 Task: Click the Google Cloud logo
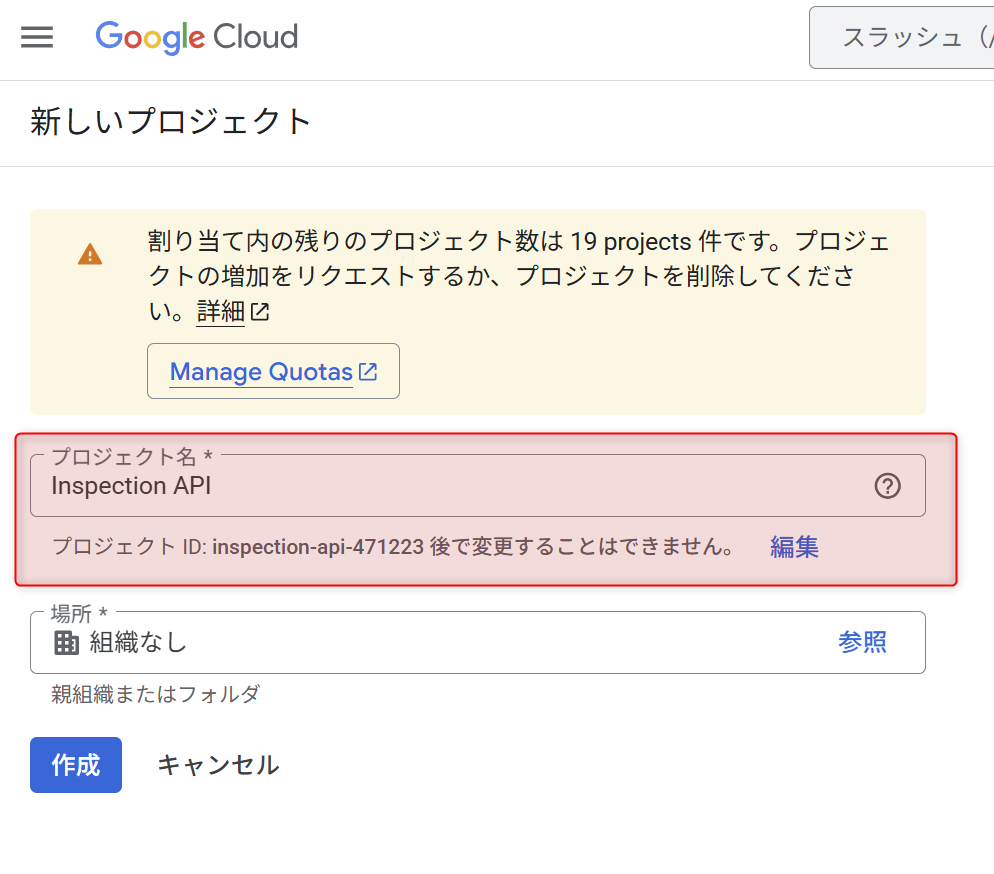pyautogui.click(x=196, y=38)
